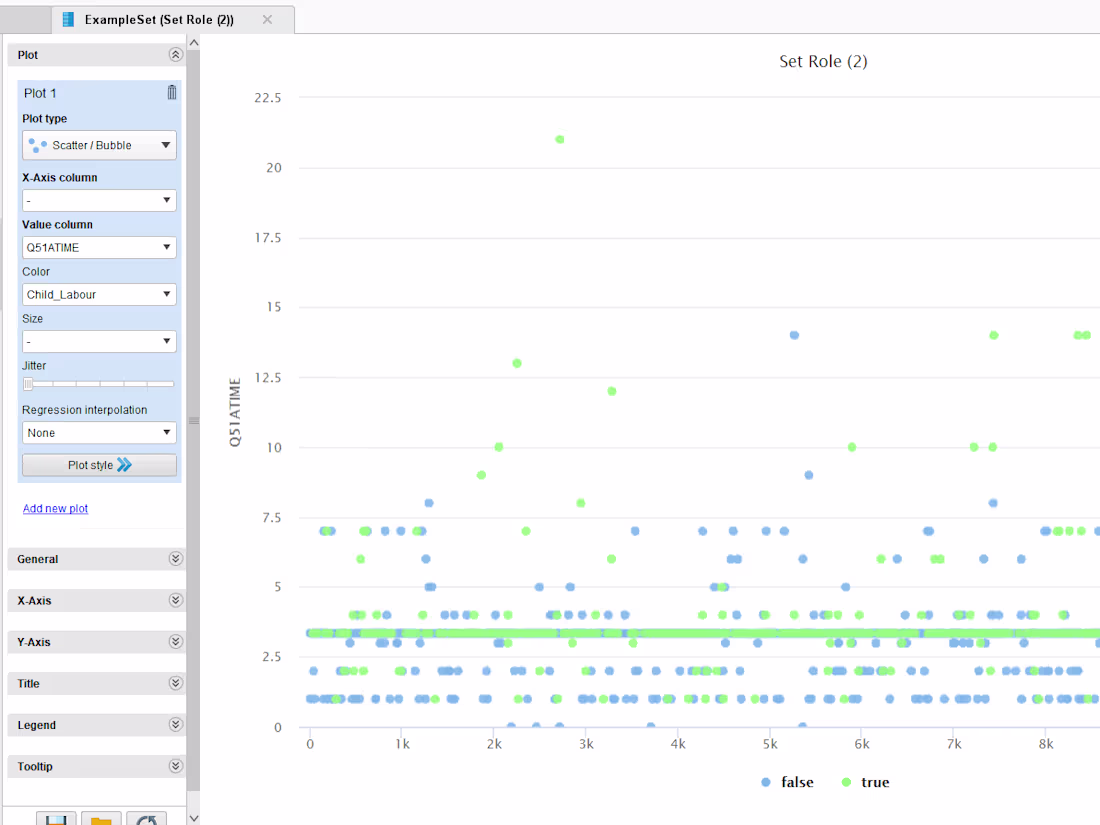
Task: Click the Jitter slider handle
Action: (x=28, y=384)
